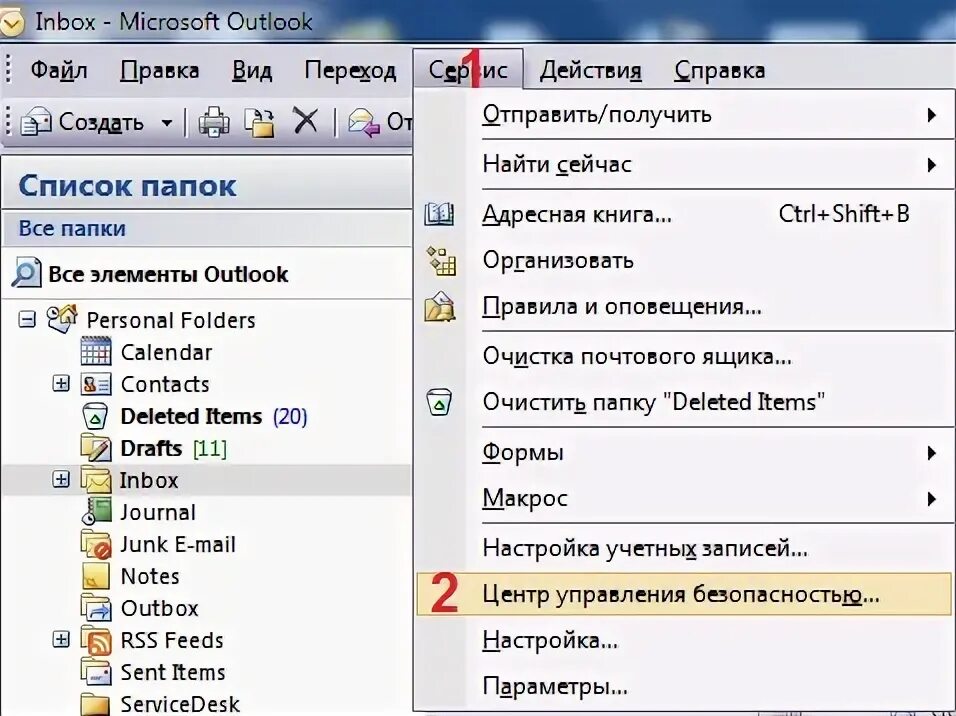The height and width of the screenshot is (716, 956).
Task: Click the Organize menu icon
Action: pyautogui.click(x=441, y=260)
